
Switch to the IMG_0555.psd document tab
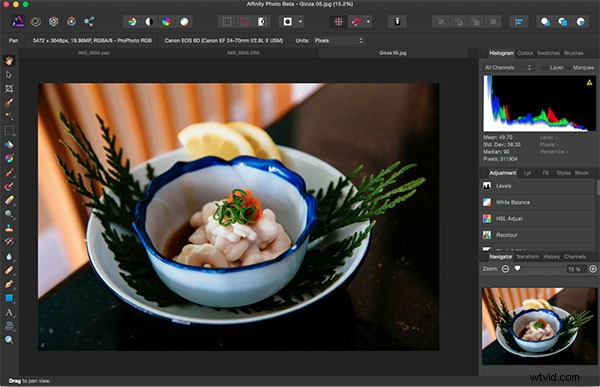(x=94, y=53)
